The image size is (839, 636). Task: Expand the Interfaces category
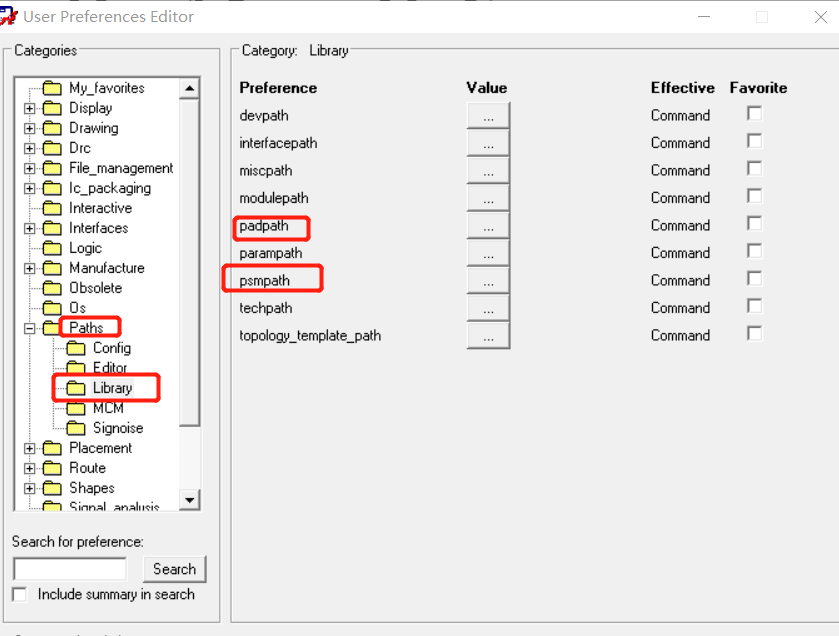point(30,228)
